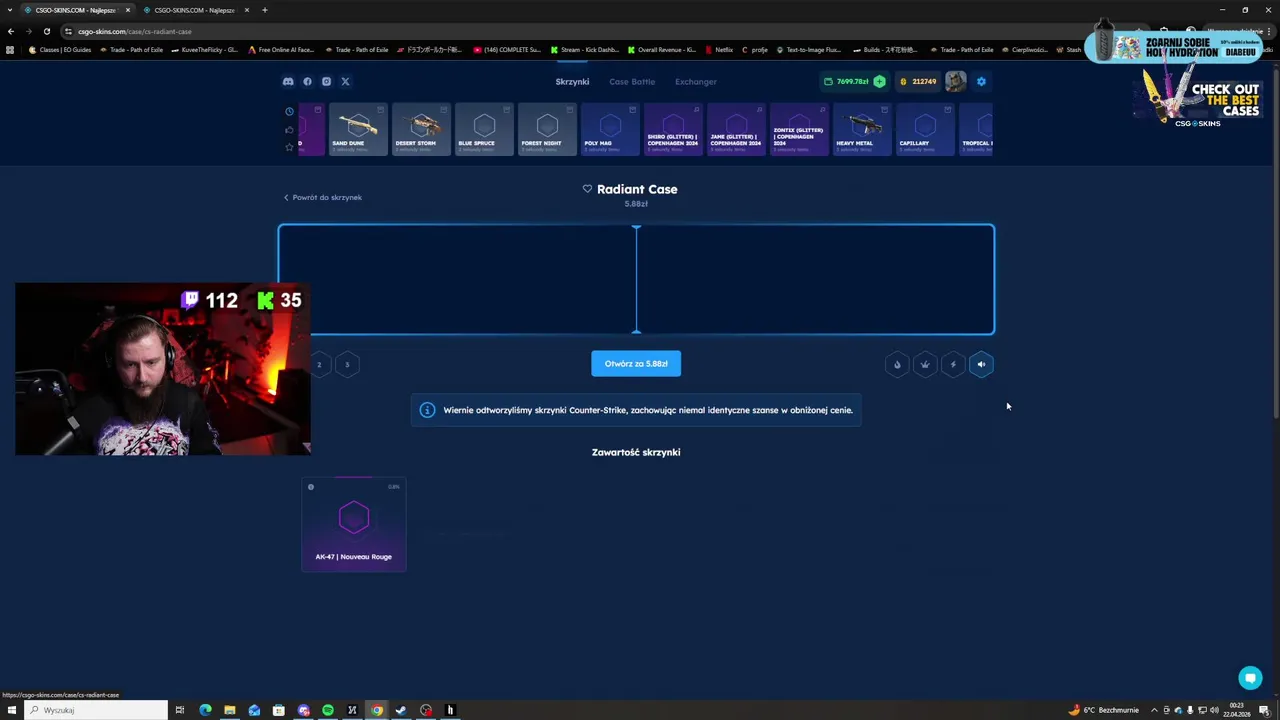This screenshot has height=720, width=1280.
Task: Open the X (Twitter) link icon
Action: coord(345,82)
